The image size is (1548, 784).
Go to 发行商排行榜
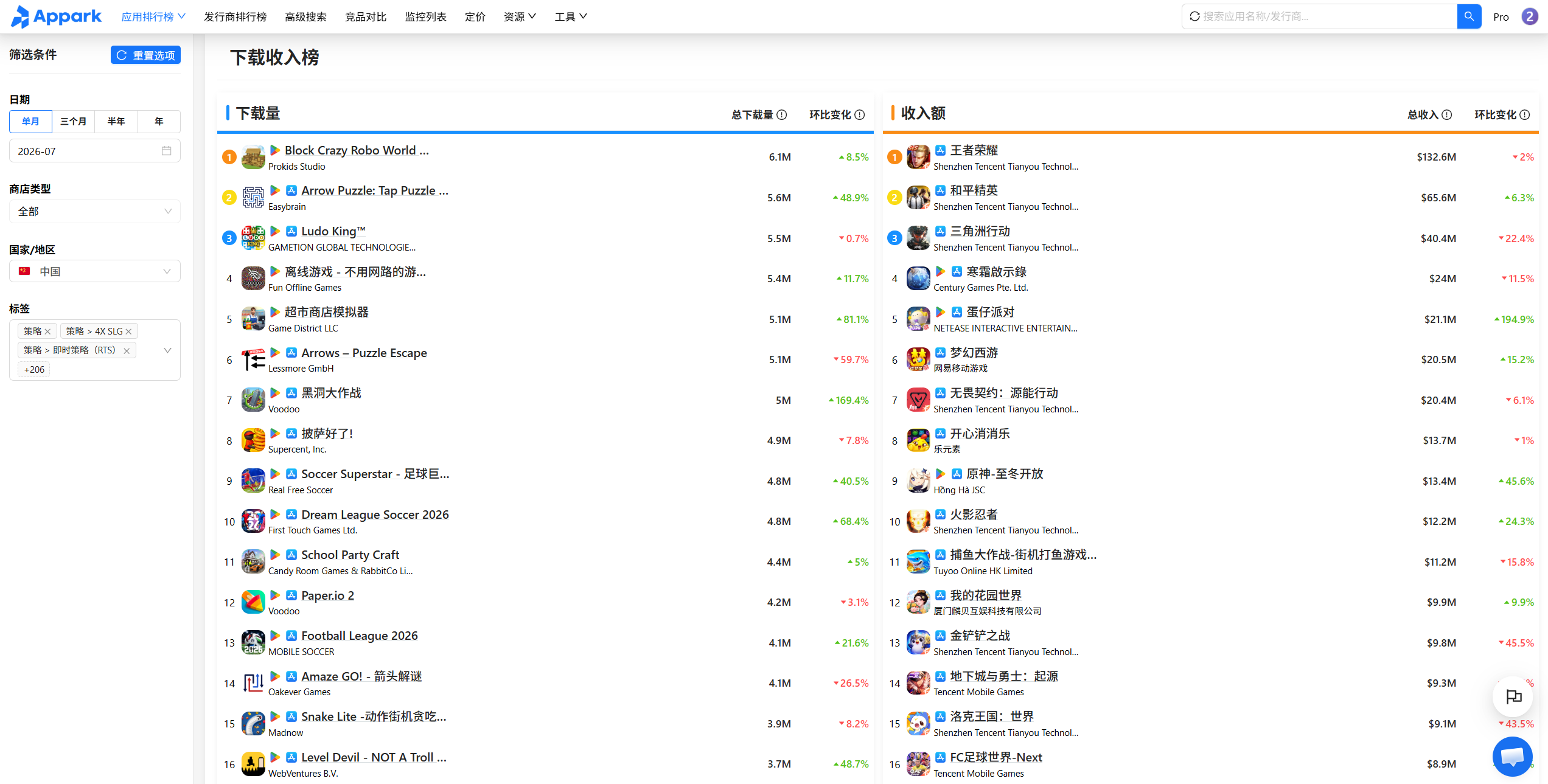235,16
